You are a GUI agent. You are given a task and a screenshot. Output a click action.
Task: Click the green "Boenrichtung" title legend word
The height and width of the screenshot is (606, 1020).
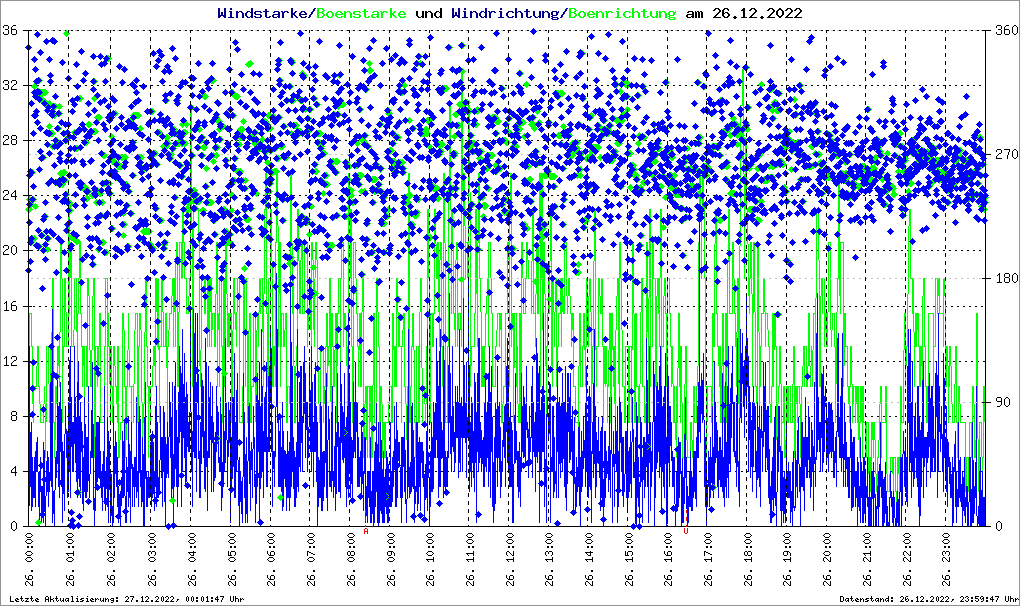point(622,13)
